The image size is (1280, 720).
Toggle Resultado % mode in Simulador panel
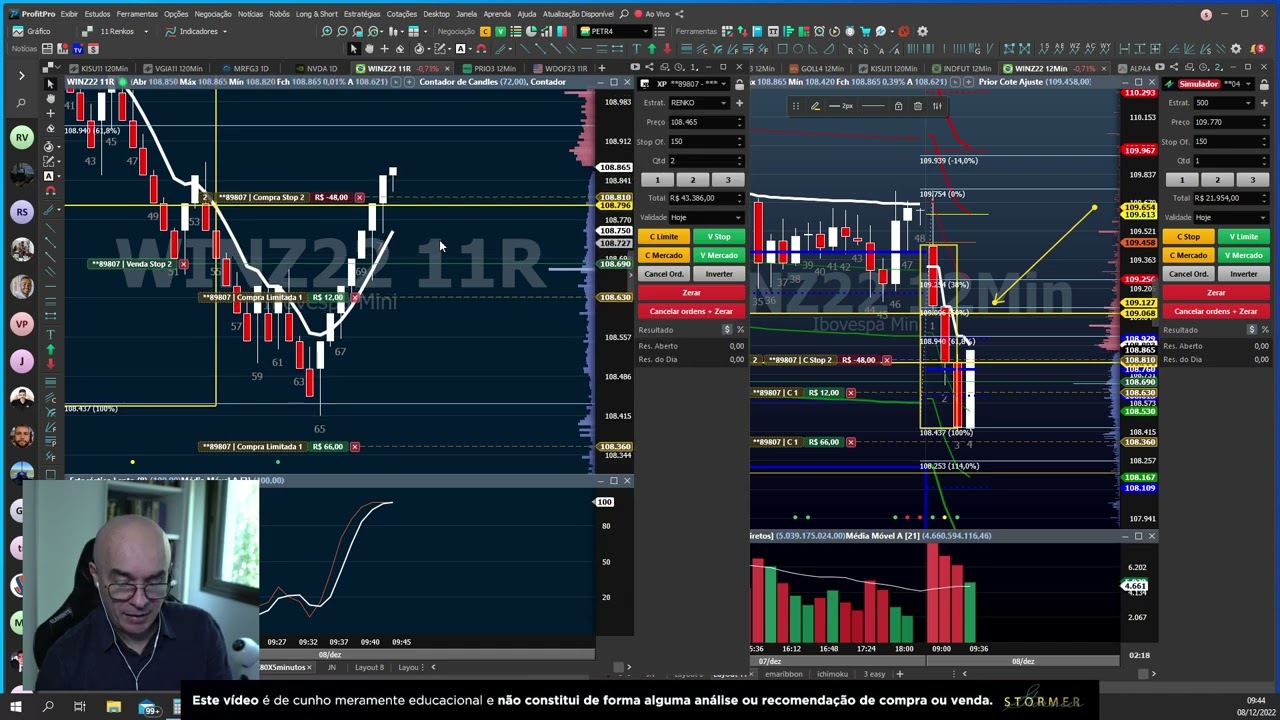1264,330
